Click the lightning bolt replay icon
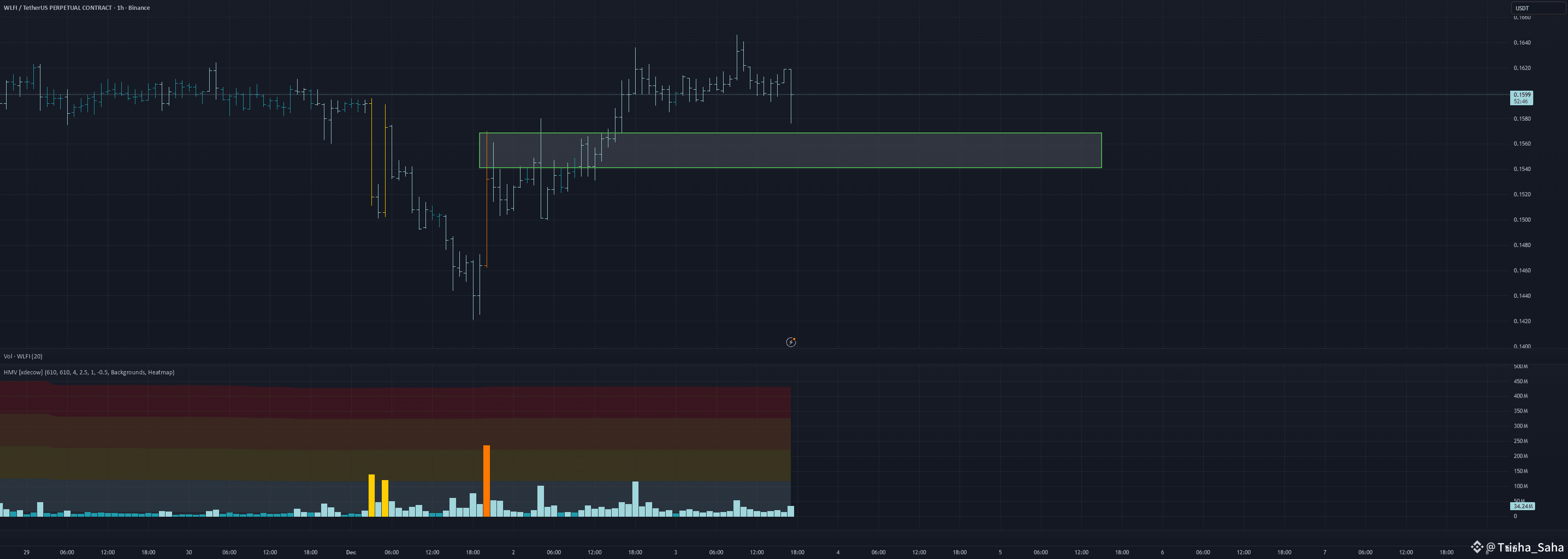 click(791, 342)
